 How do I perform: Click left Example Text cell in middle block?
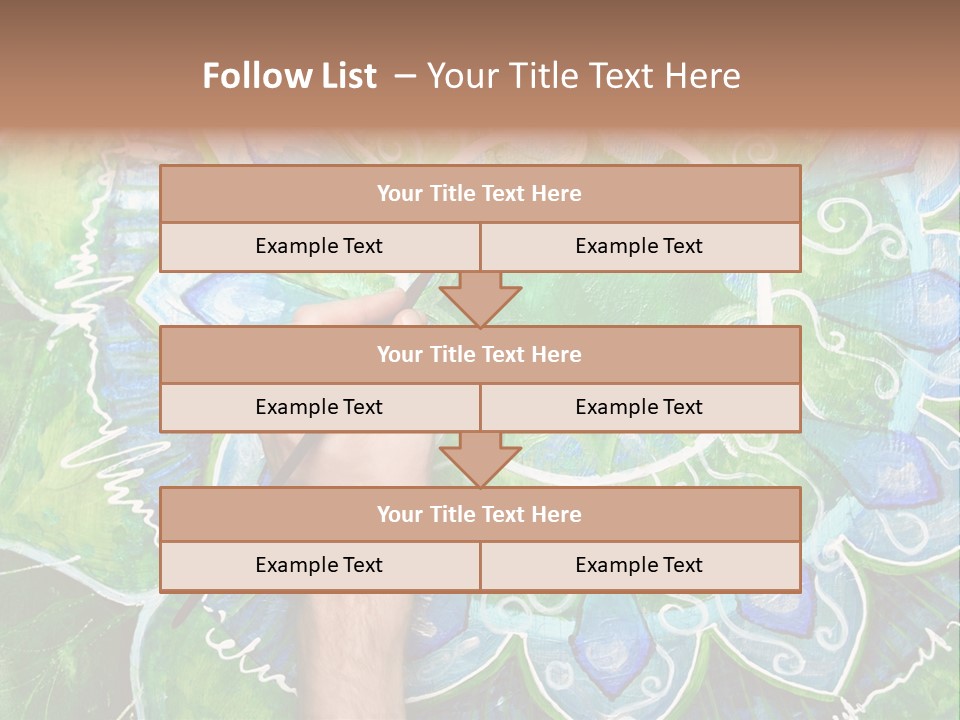pyautogui.click(x=319, y=407)
